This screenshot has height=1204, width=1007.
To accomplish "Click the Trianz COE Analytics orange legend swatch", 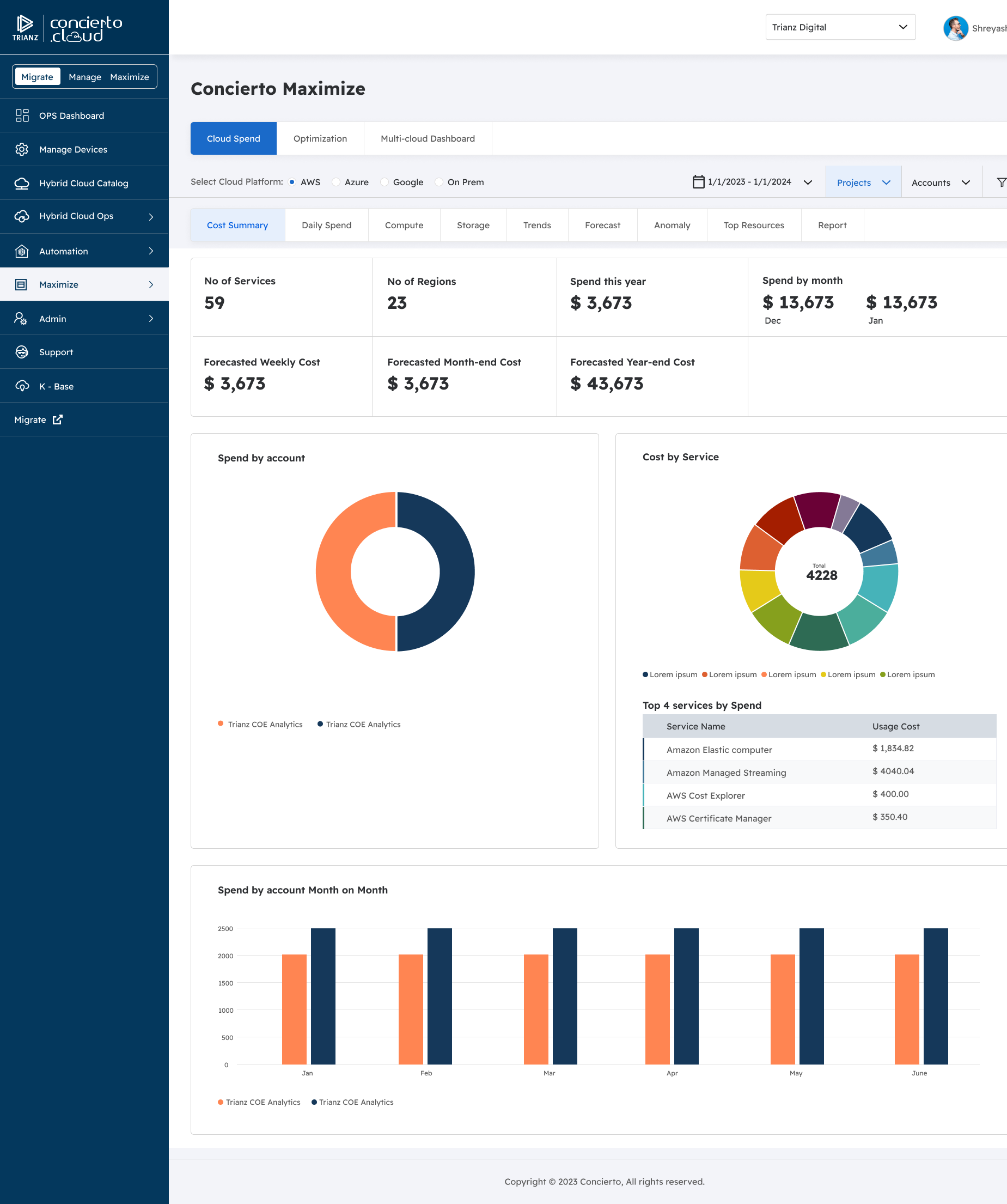I will (220, 724).
